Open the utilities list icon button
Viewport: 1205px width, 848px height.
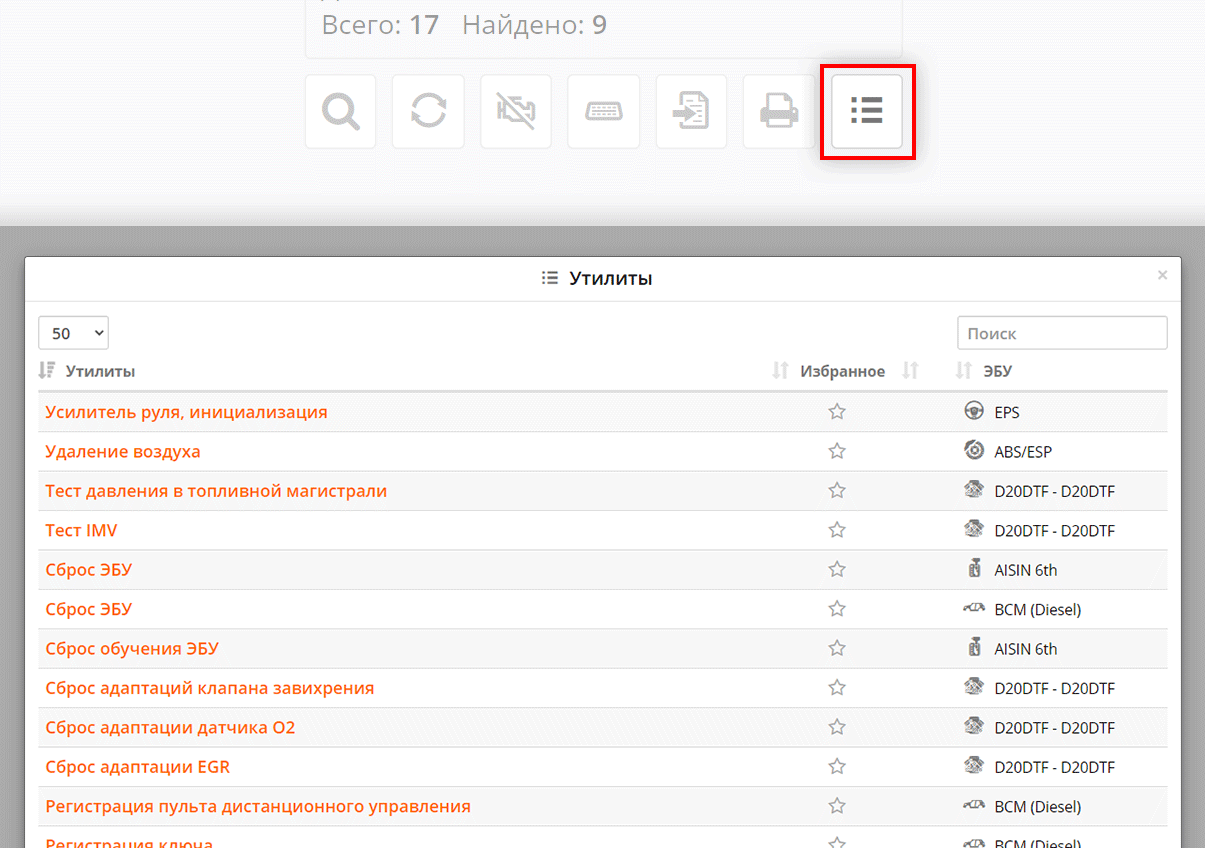tap(867, 112)
